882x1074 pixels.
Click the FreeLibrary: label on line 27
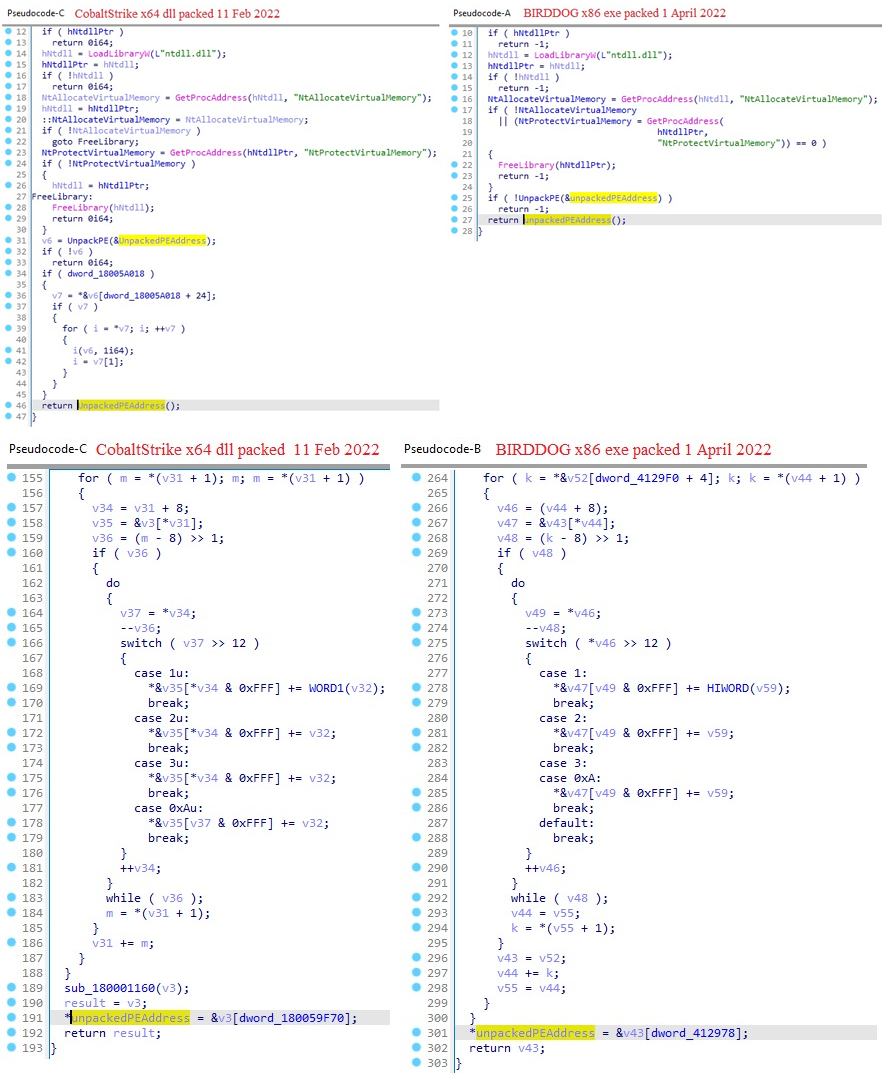click(62, 197)
